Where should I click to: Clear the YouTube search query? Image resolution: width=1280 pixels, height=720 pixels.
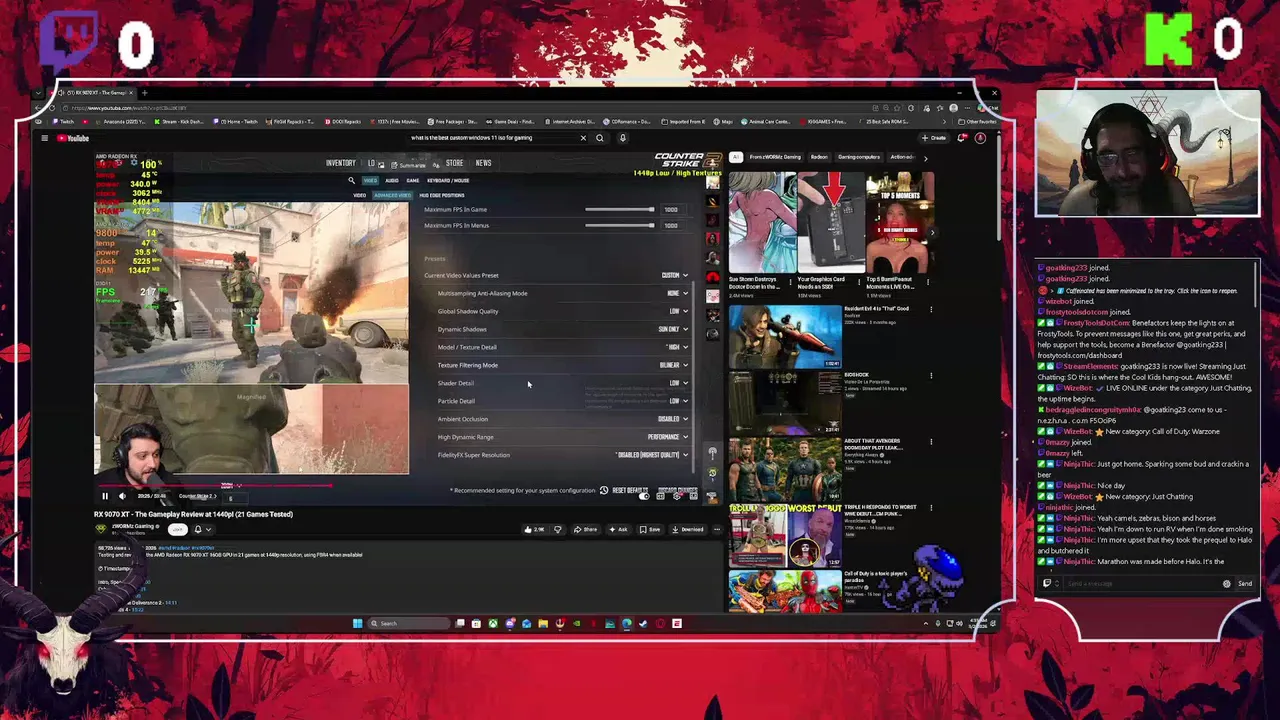[583, 138]
